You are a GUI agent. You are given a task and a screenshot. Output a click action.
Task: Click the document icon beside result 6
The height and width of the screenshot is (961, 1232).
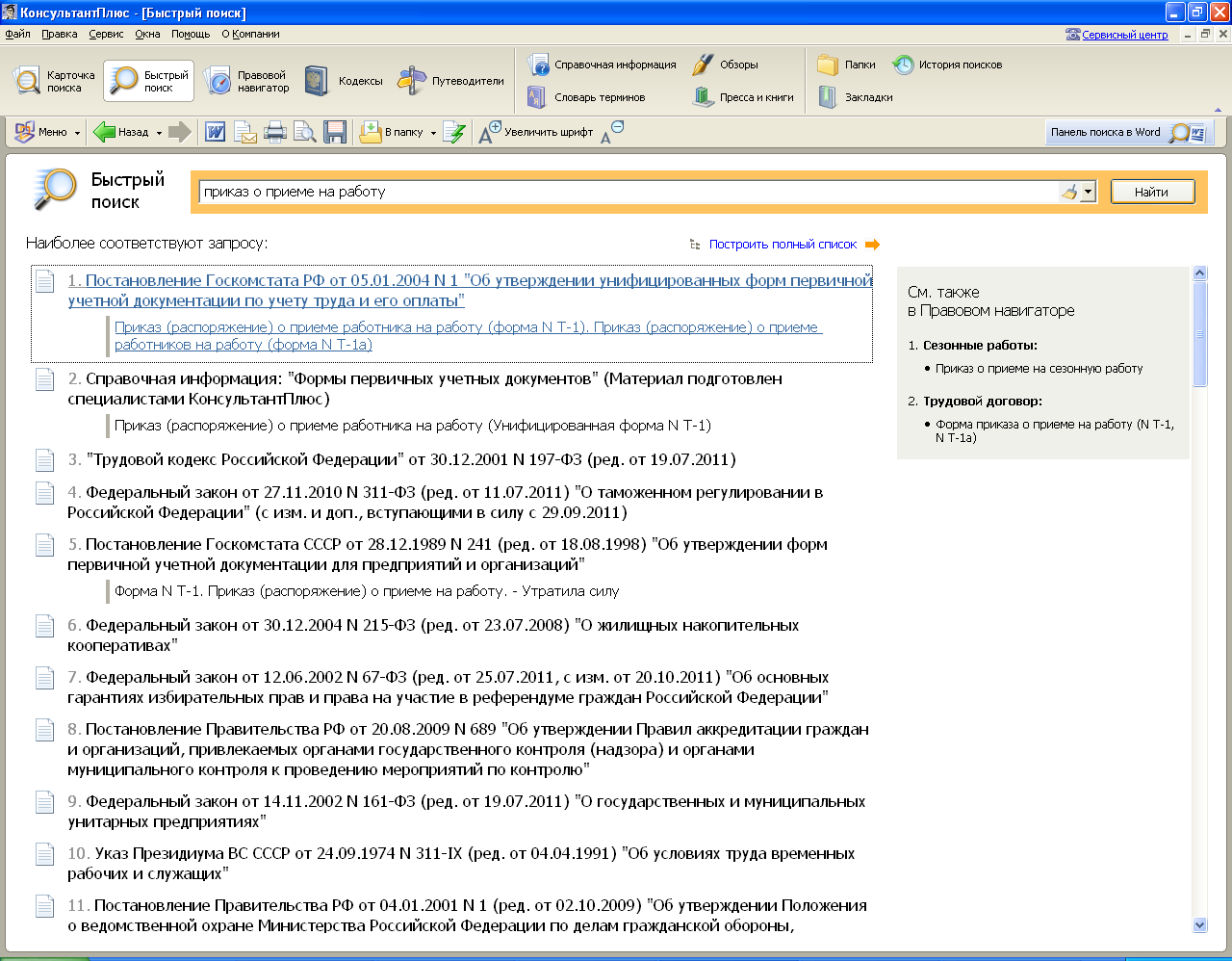pos(44,626)
